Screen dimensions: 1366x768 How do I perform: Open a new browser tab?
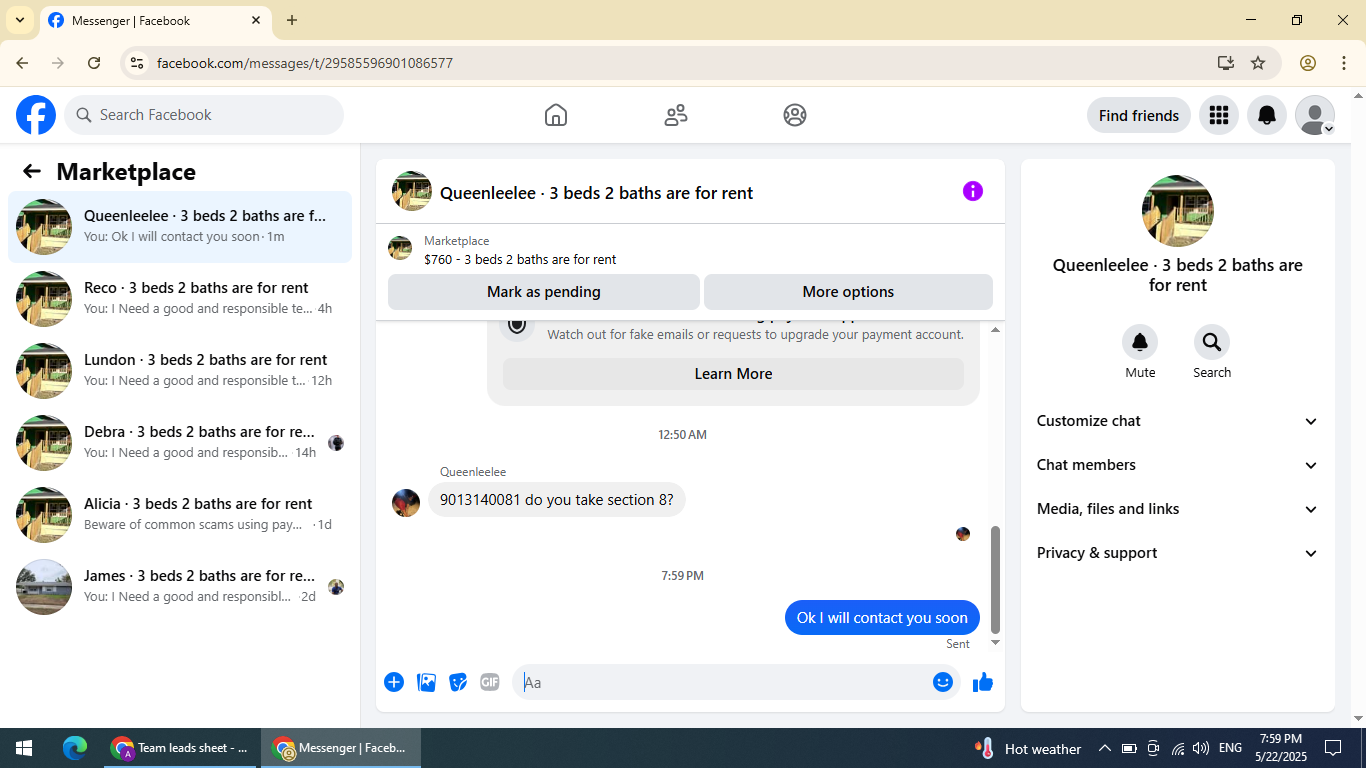click(x=292, y=20)
